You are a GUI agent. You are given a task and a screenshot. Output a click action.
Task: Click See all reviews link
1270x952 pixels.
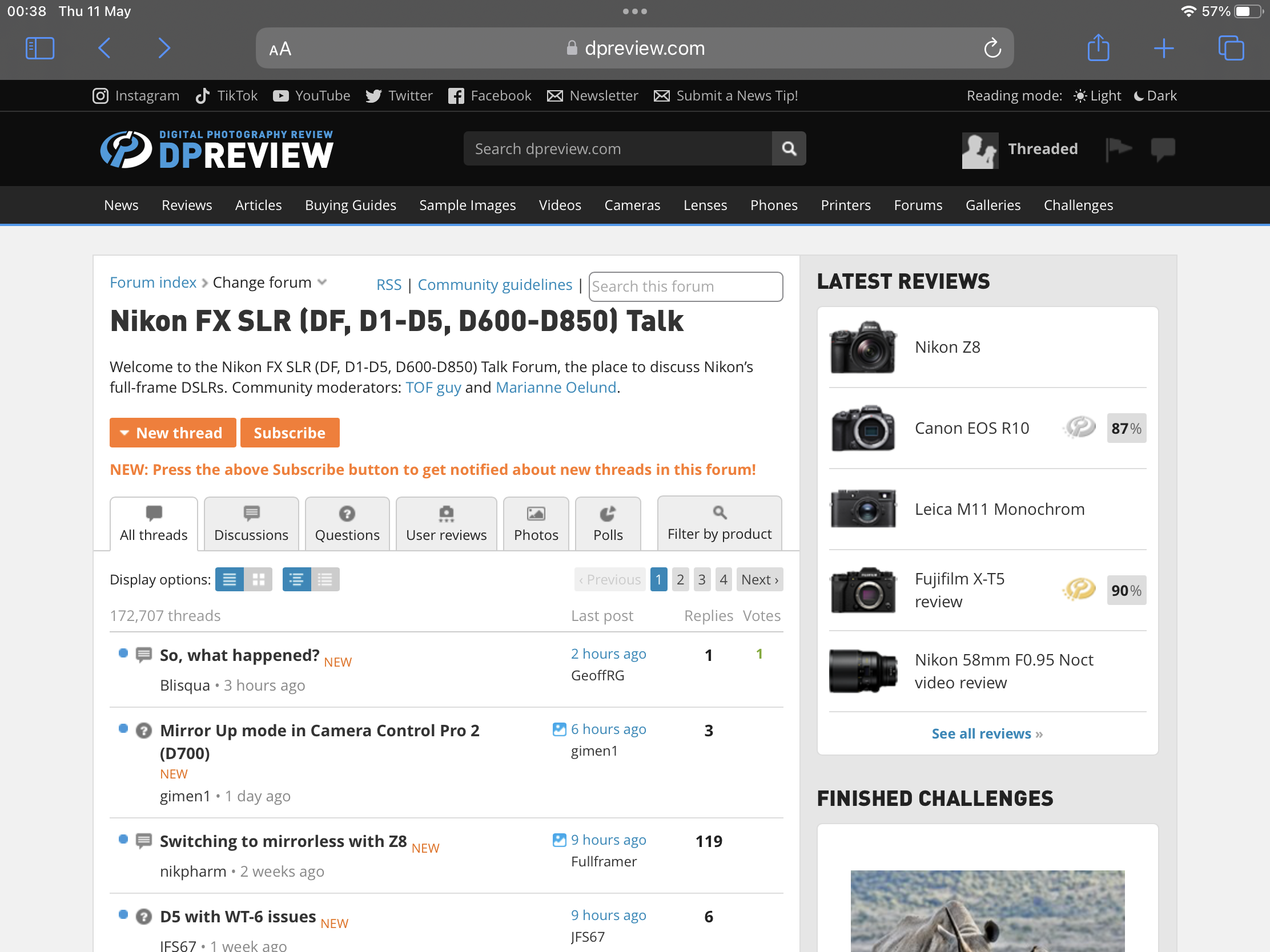tap(987, 733)
